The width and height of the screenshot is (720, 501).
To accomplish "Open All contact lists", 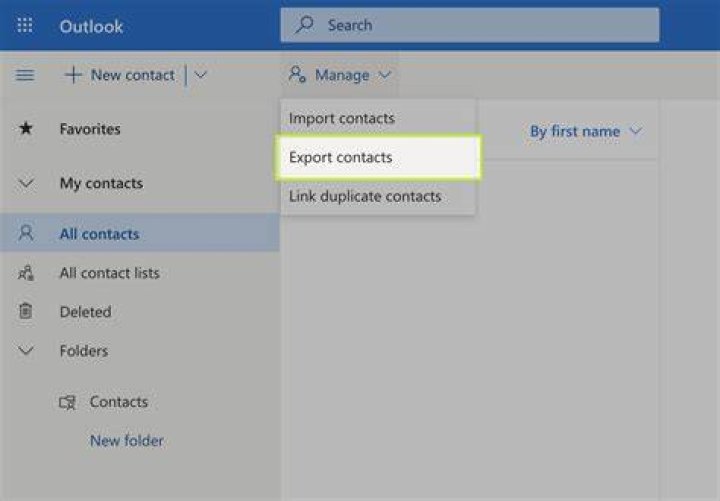I will click(110, 273).
